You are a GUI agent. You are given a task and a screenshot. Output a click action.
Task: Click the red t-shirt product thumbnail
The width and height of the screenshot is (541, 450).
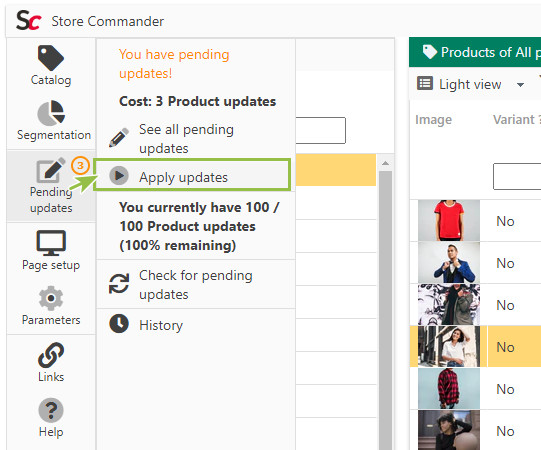click(449, 221)
